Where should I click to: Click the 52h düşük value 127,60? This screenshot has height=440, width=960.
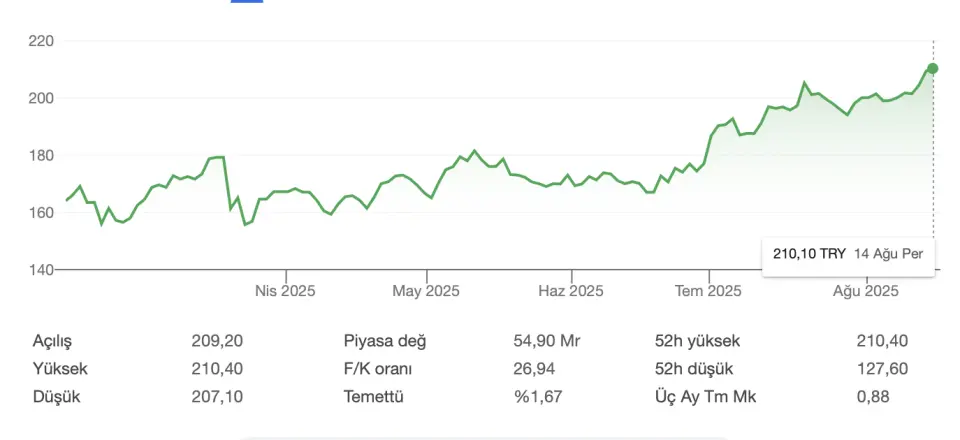pos(882,369)
